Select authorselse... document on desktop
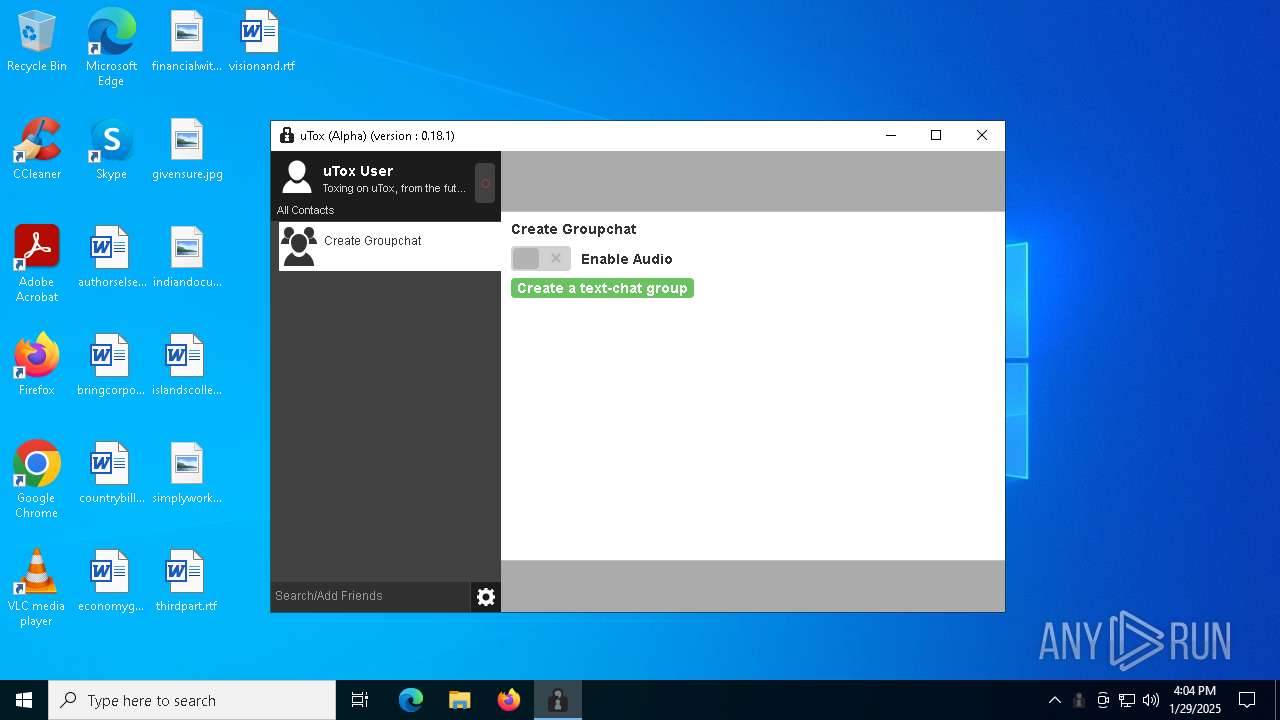 (x=111, y=258)
